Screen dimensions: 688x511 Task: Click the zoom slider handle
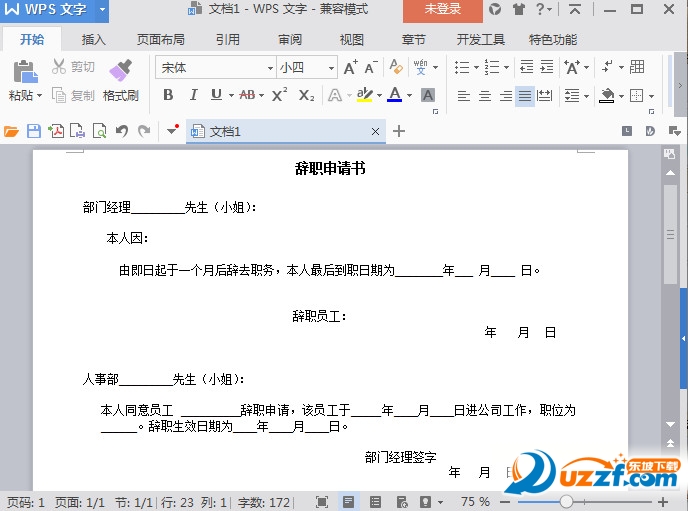tap(566, 501)
